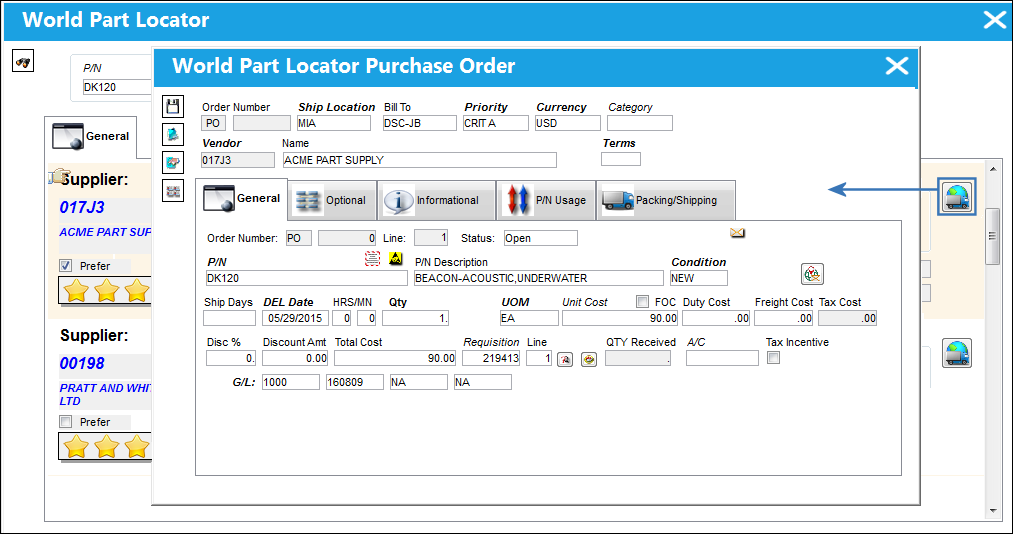Viewport: 1013px width, 534px height.
Task: Click the second sidebar icon below Save
Action: tap(174, 134)
